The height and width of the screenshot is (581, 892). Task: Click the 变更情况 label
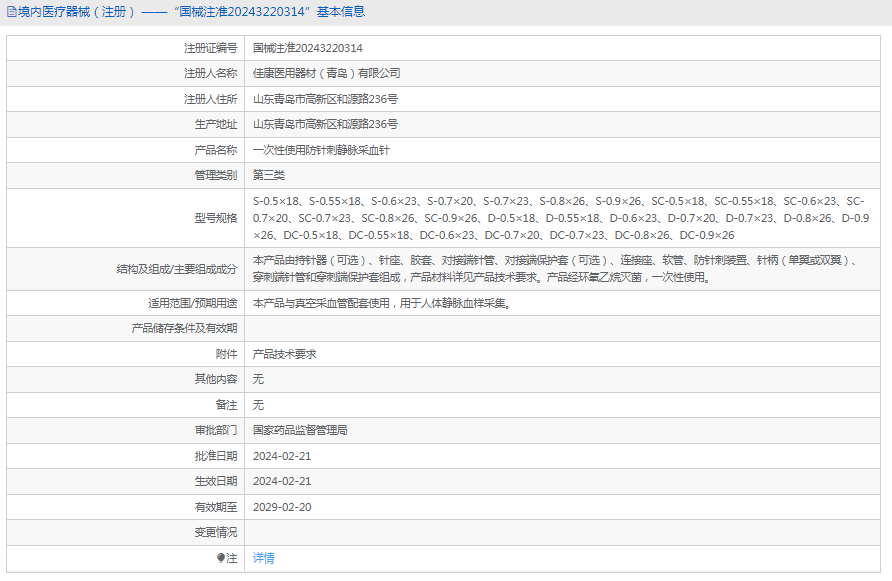(x=216, y=532)
